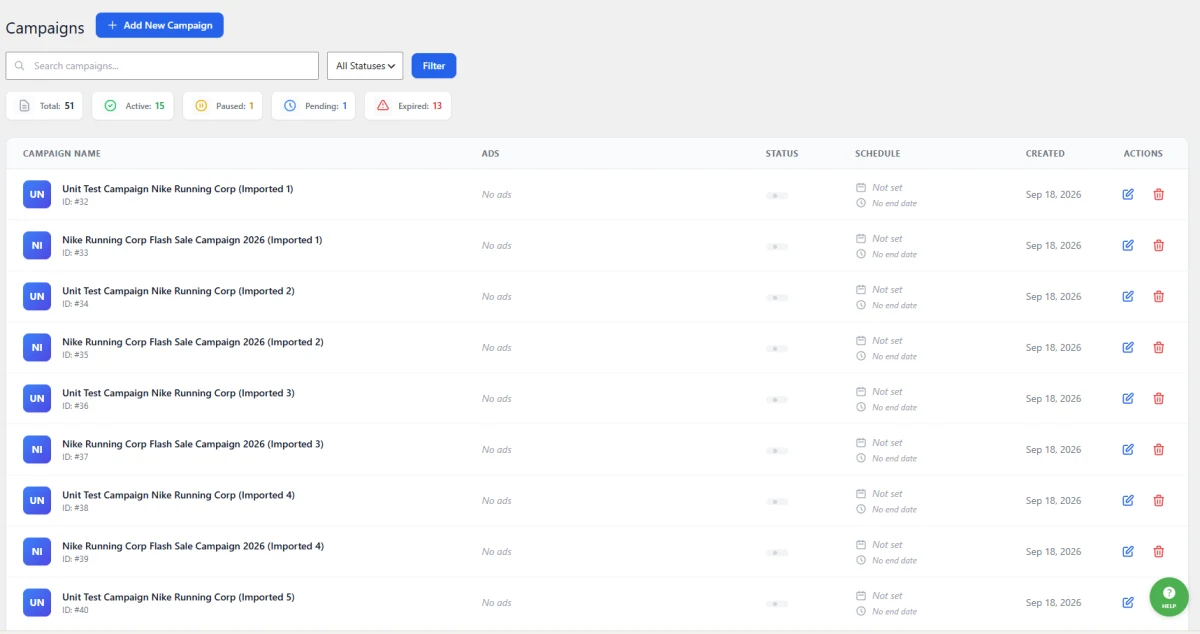Edit Unit Test Campaign (Imported 3) ID #36
1200x634 pixels.
tap(1128, 398)
